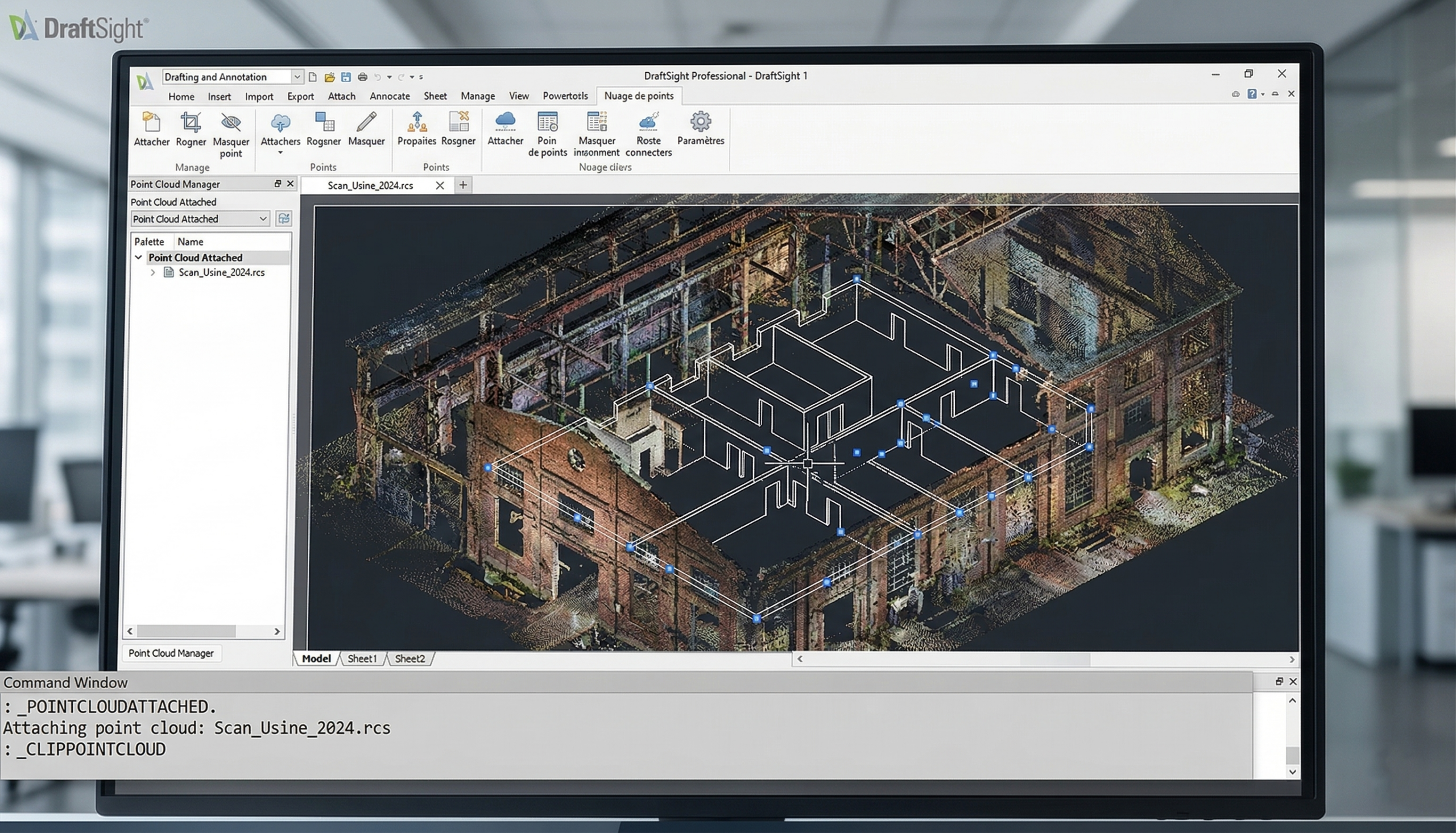
Task: Click the refresh icon beside Point Cloud dropdown
Action: point(284,218)
